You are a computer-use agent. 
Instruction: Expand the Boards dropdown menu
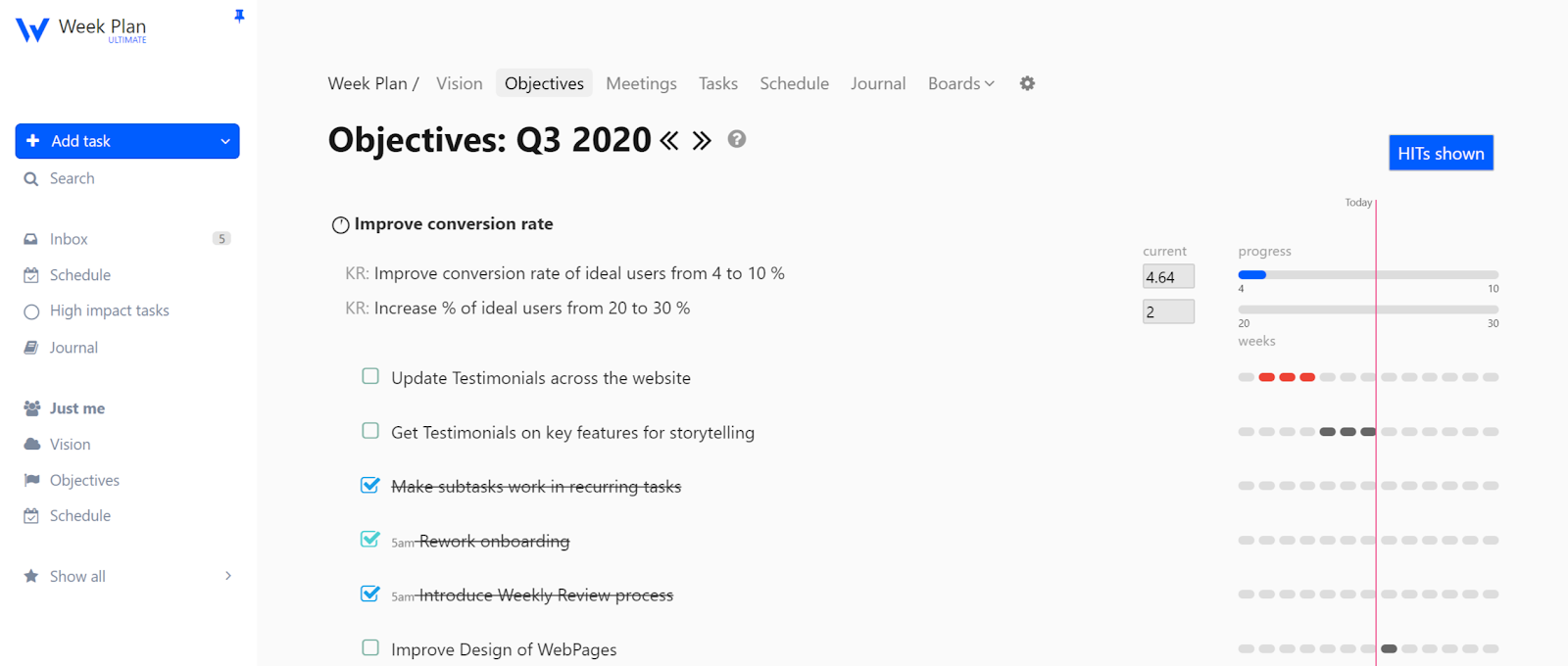(960, 83)
